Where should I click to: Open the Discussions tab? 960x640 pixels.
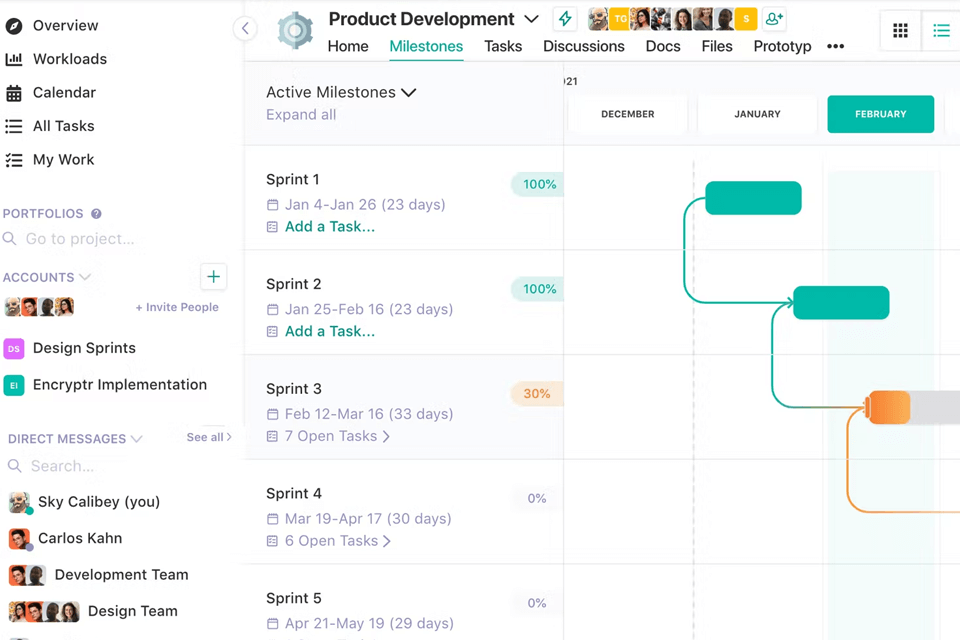pyautogui.click(x=584, y=46)
